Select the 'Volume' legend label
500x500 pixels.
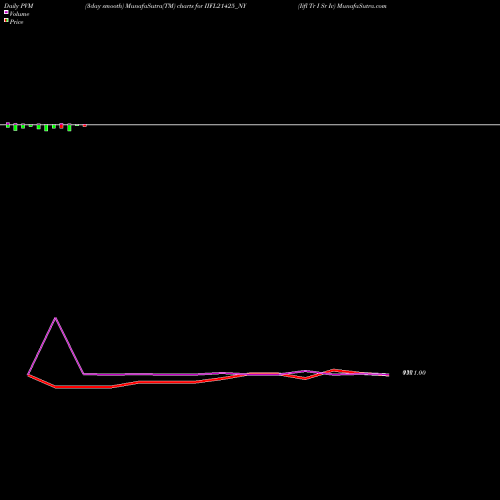(x=19, y=14)
